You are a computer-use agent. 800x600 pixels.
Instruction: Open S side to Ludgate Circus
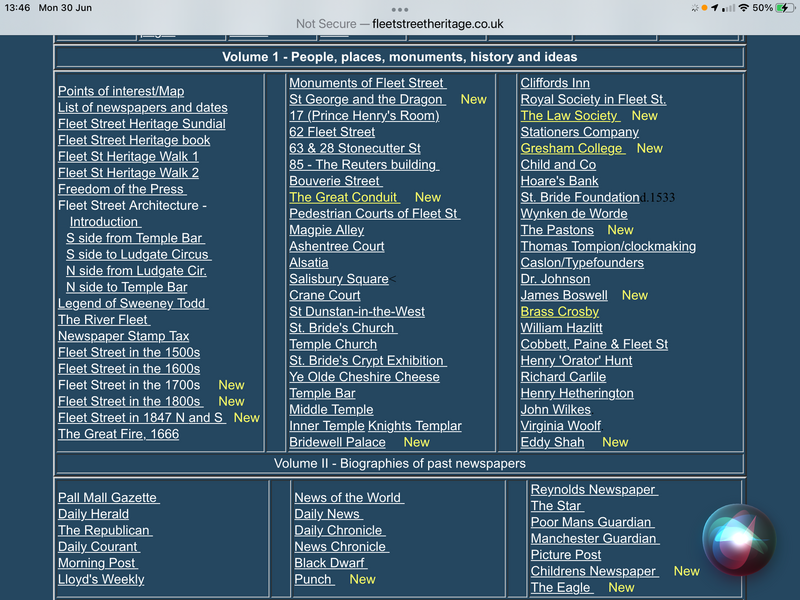138,255
